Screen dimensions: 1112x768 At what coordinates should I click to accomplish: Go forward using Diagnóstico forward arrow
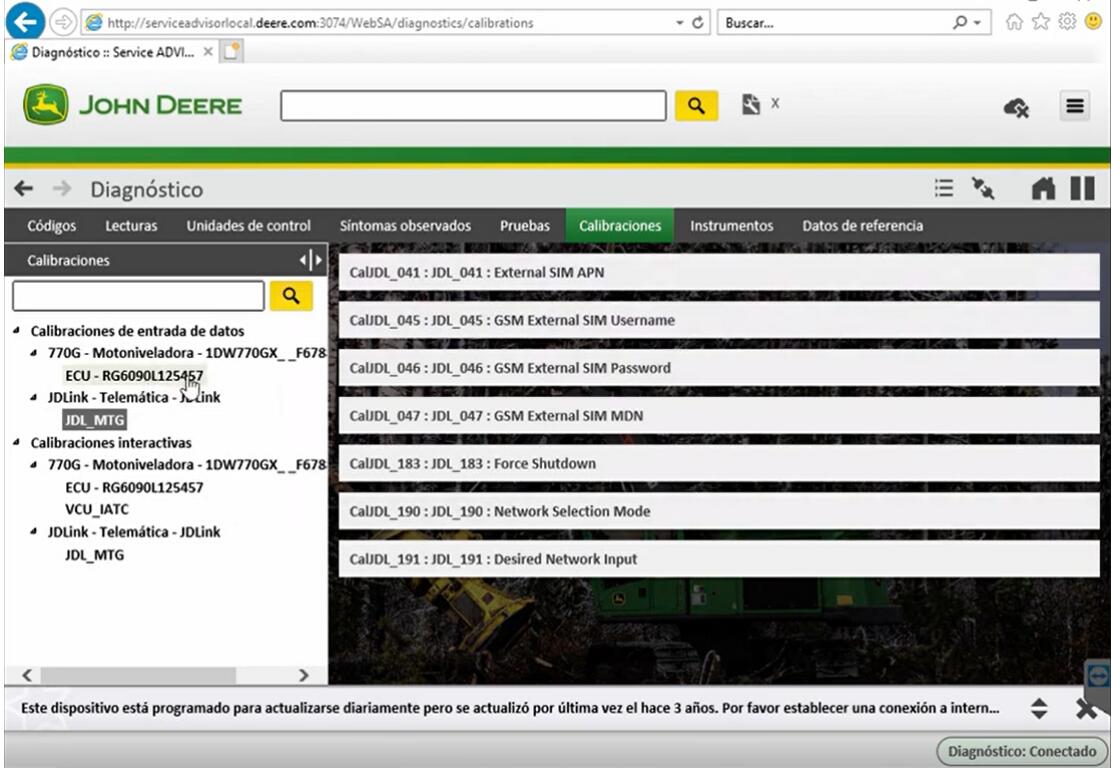pyautogui.click(x=62, y=189)
